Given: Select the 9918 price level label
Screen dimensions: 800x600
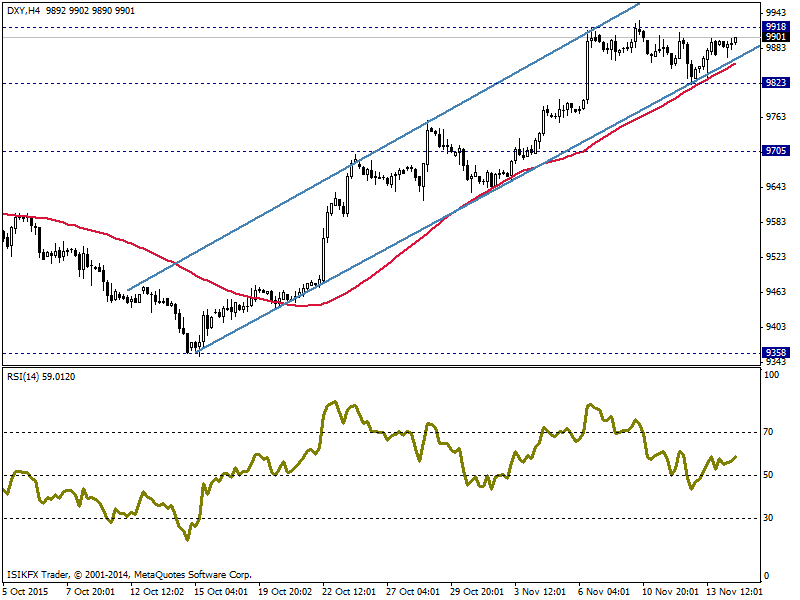Looking at the screenshot, I should 776,27.
